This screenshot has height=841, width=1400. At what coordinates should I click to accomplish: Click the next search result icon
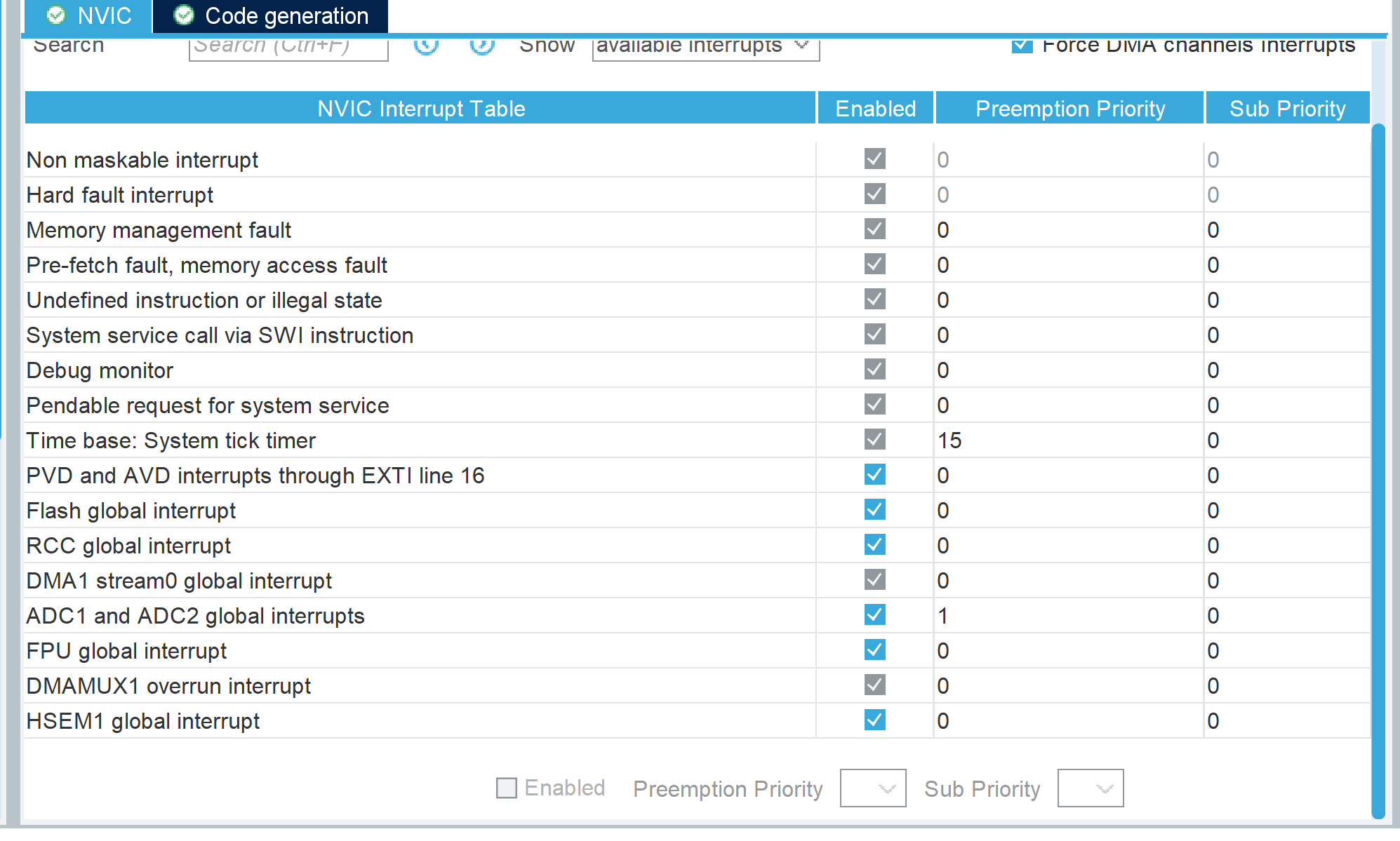tap(482, 46)
